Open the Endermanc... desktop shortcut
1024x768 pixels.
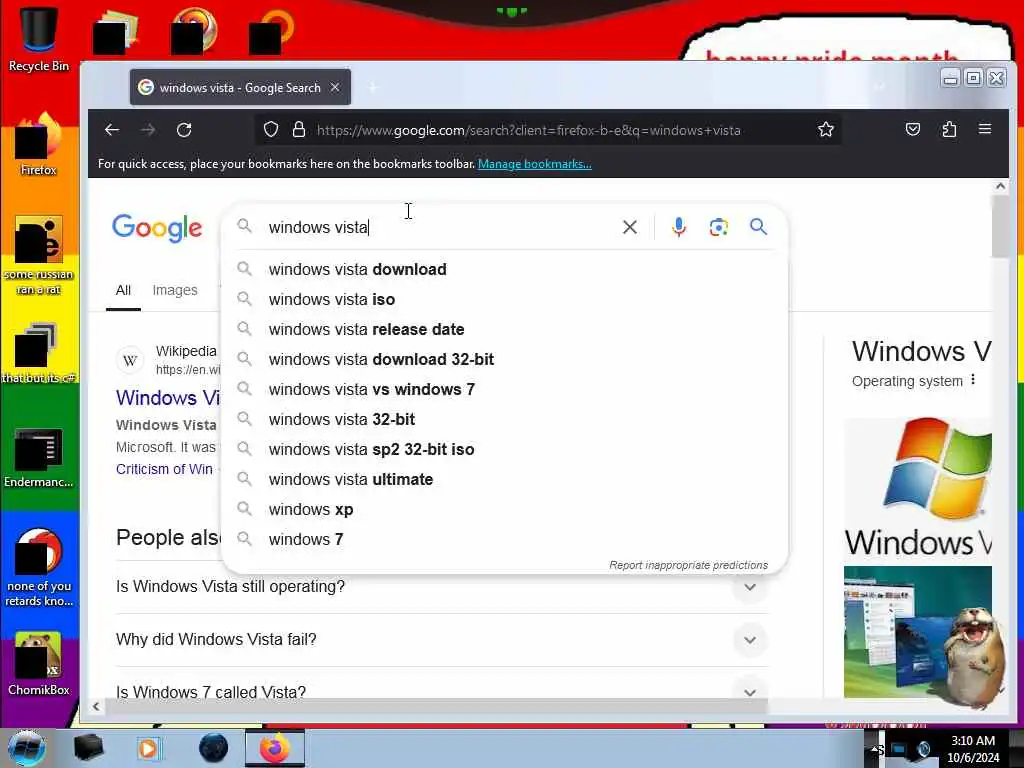(x=39, y=458)
